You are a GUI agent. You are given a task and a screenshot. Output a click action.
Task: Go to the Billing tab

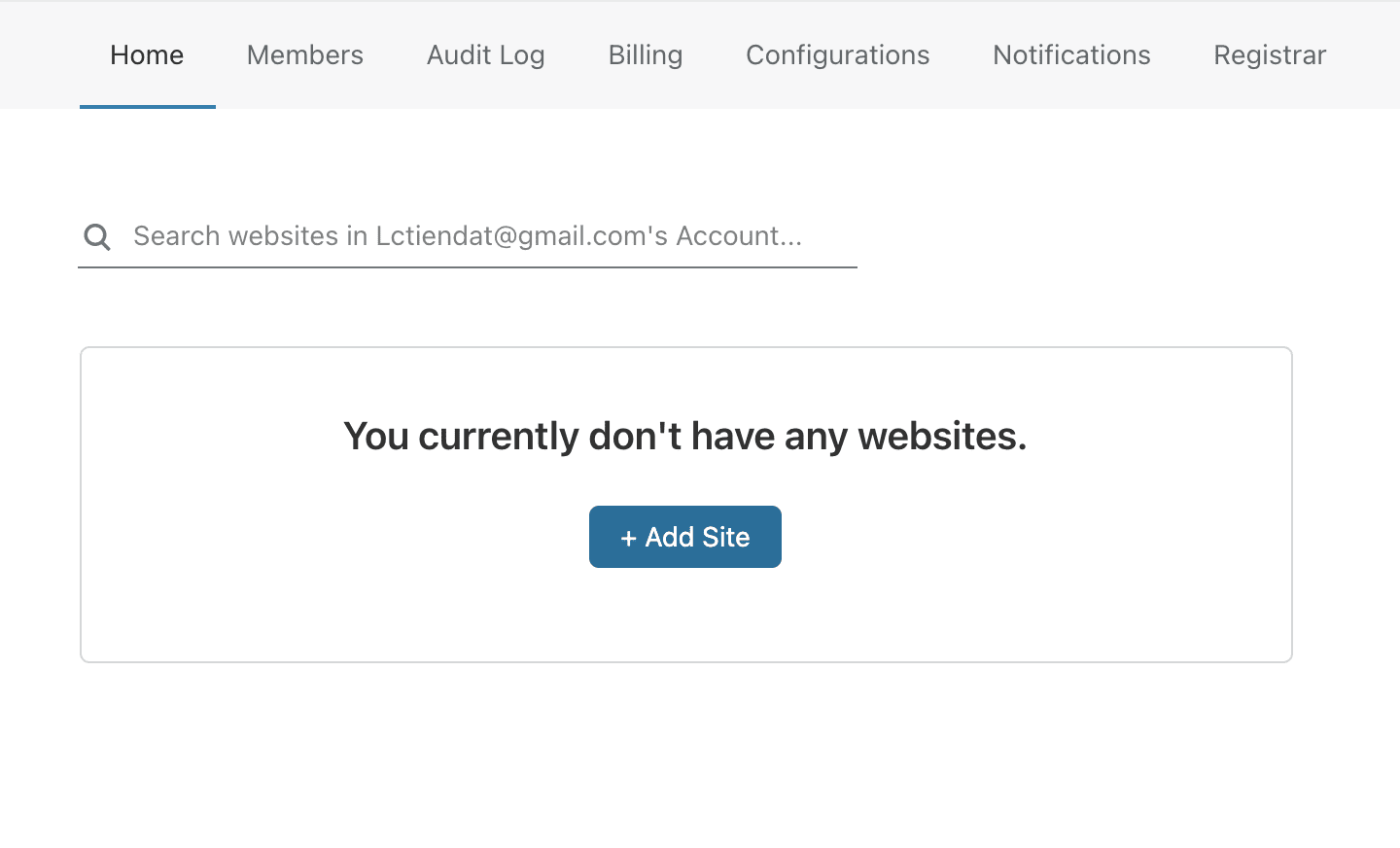click(x=646, y=55)
